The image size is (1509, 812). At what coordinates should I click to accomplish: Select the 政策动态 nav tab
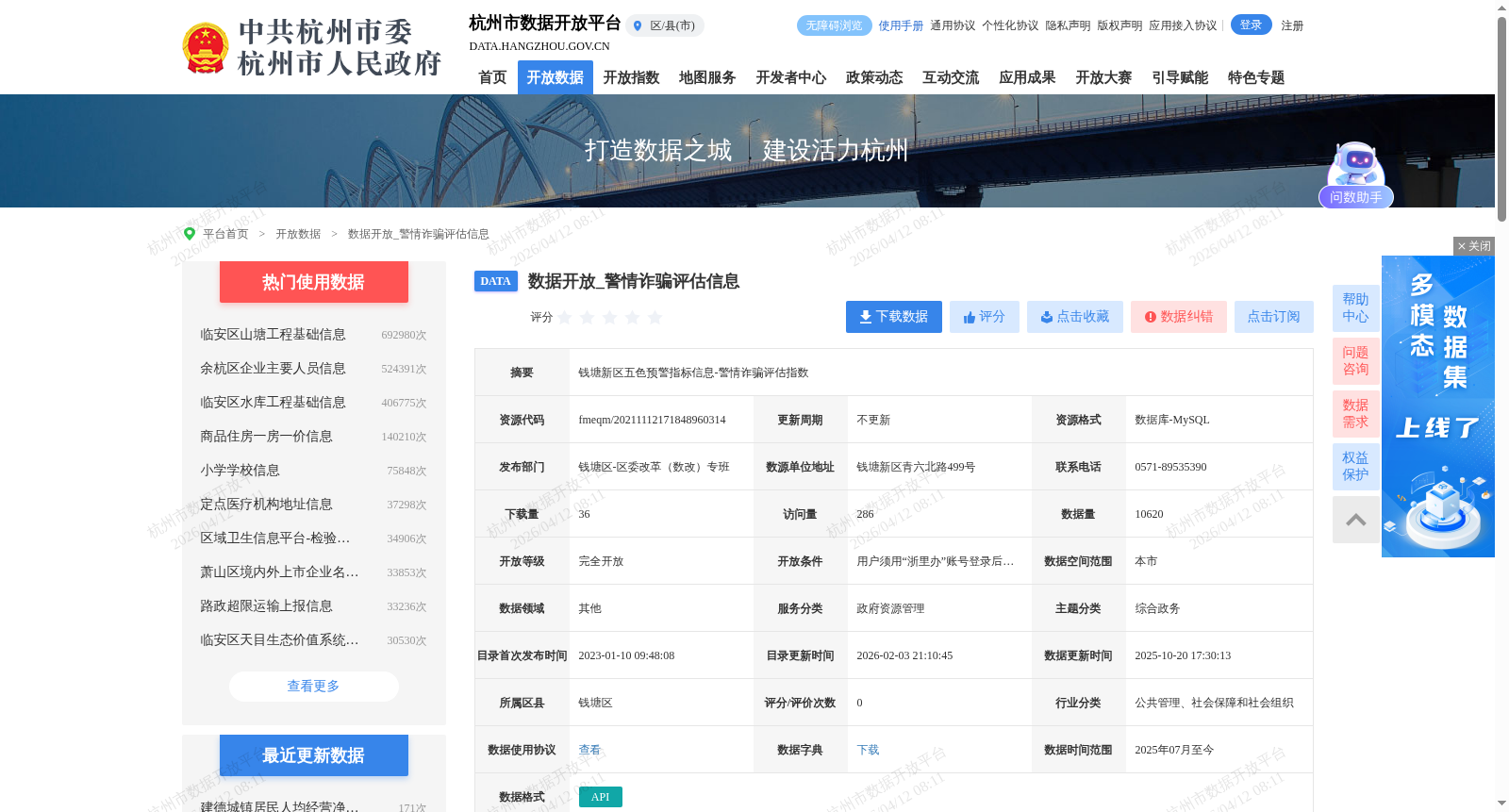point(874,77)
